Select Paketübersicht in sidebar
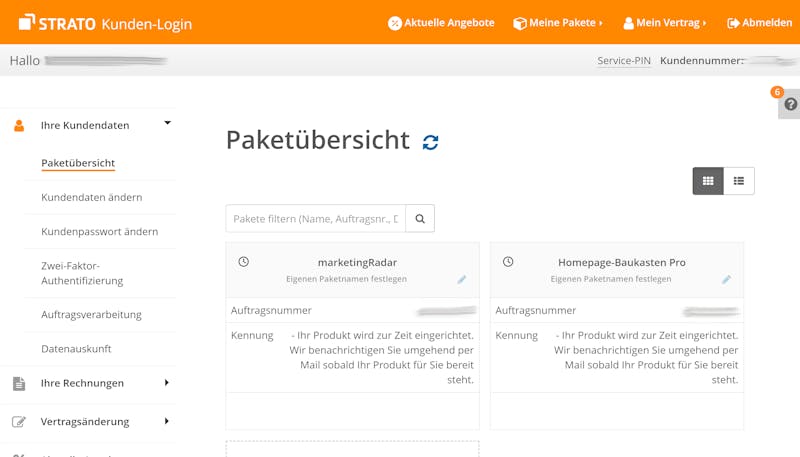Screen dimensions: 800x457 pyautogui.click(x=78, y=163)
